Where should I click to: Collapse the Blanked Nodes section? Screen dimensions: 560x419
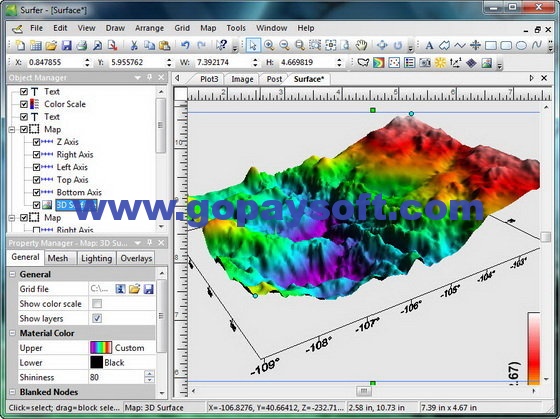click(12, 392)
